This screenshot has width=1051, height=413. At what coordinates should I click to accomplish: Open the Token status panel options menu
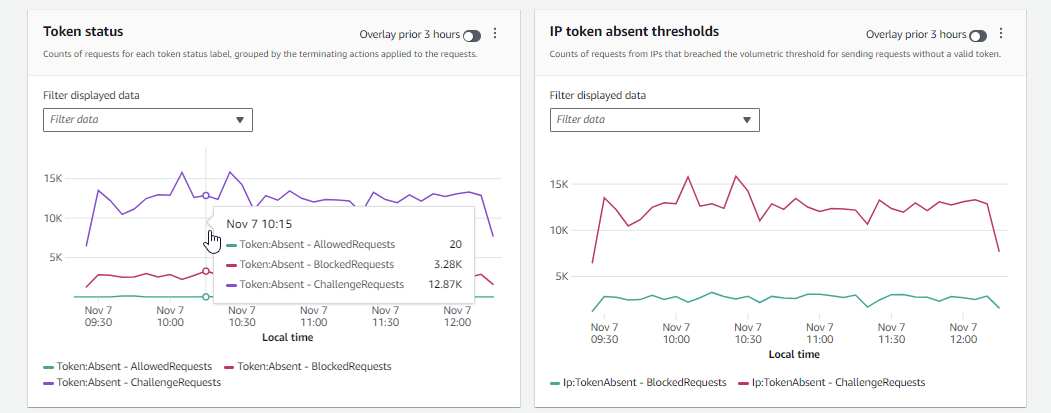[495, 34]
